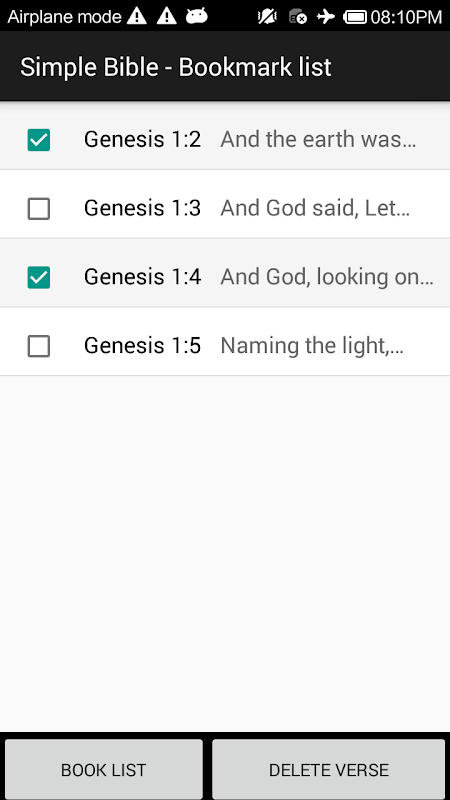Tap the muted vibrate status icon
This screenshot has height=800, width=450.
tap(267, 17)
